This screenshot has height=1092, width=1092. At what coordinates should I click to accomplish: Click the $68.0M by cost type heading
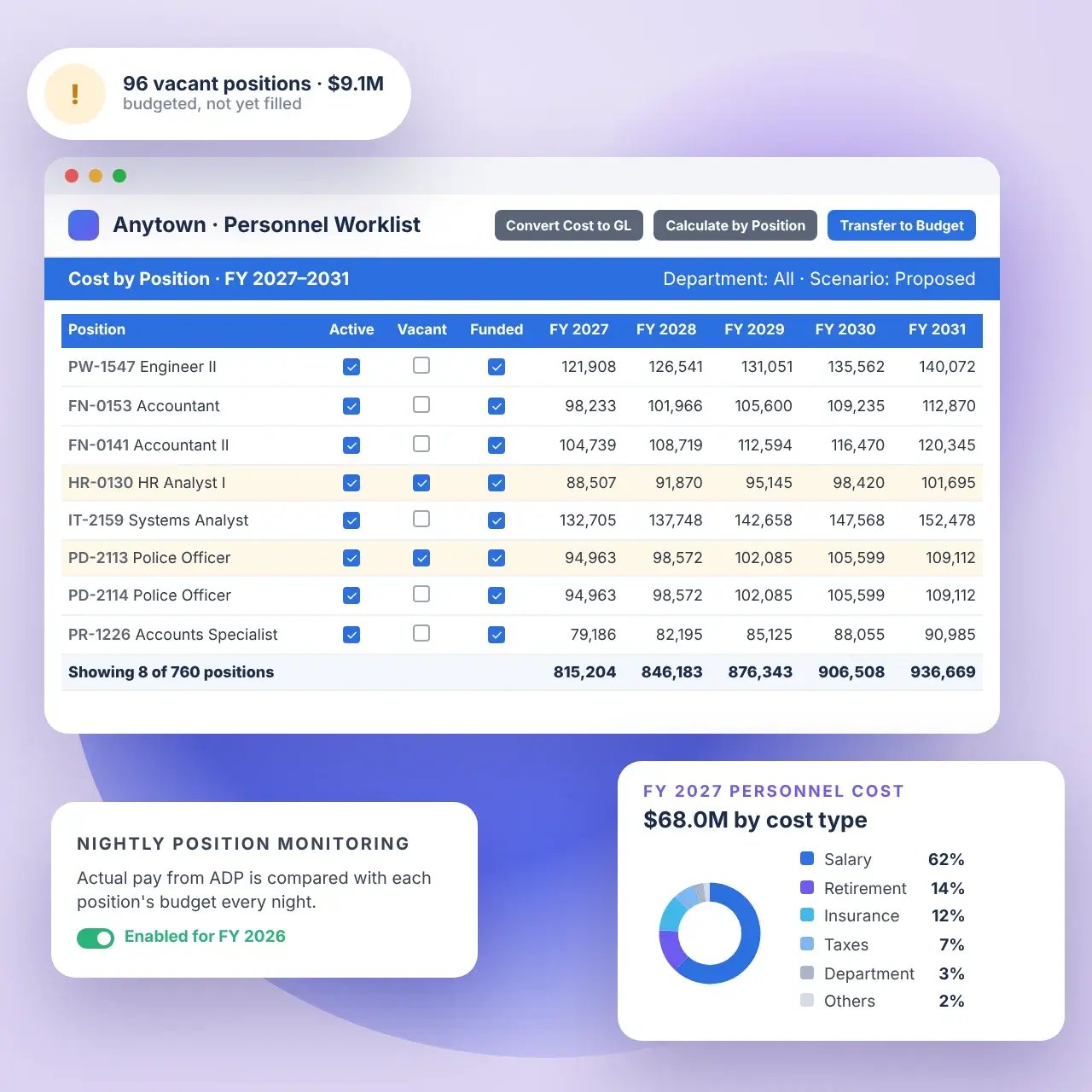click(x=755, y=820)
